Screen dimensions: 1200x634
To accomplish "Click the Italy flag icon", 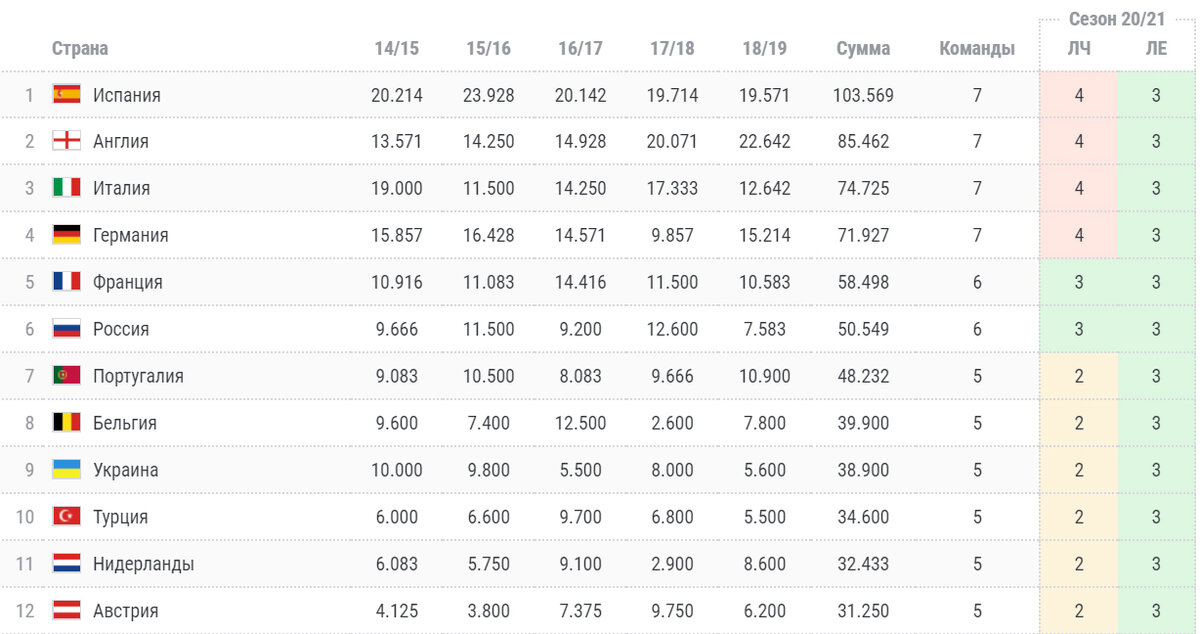I will click(67, 189).
